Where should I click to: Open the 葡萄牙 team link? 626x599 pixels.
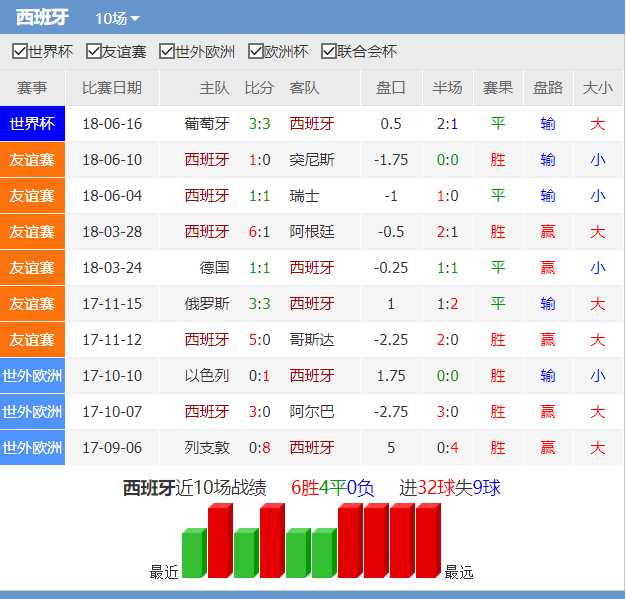207,124
